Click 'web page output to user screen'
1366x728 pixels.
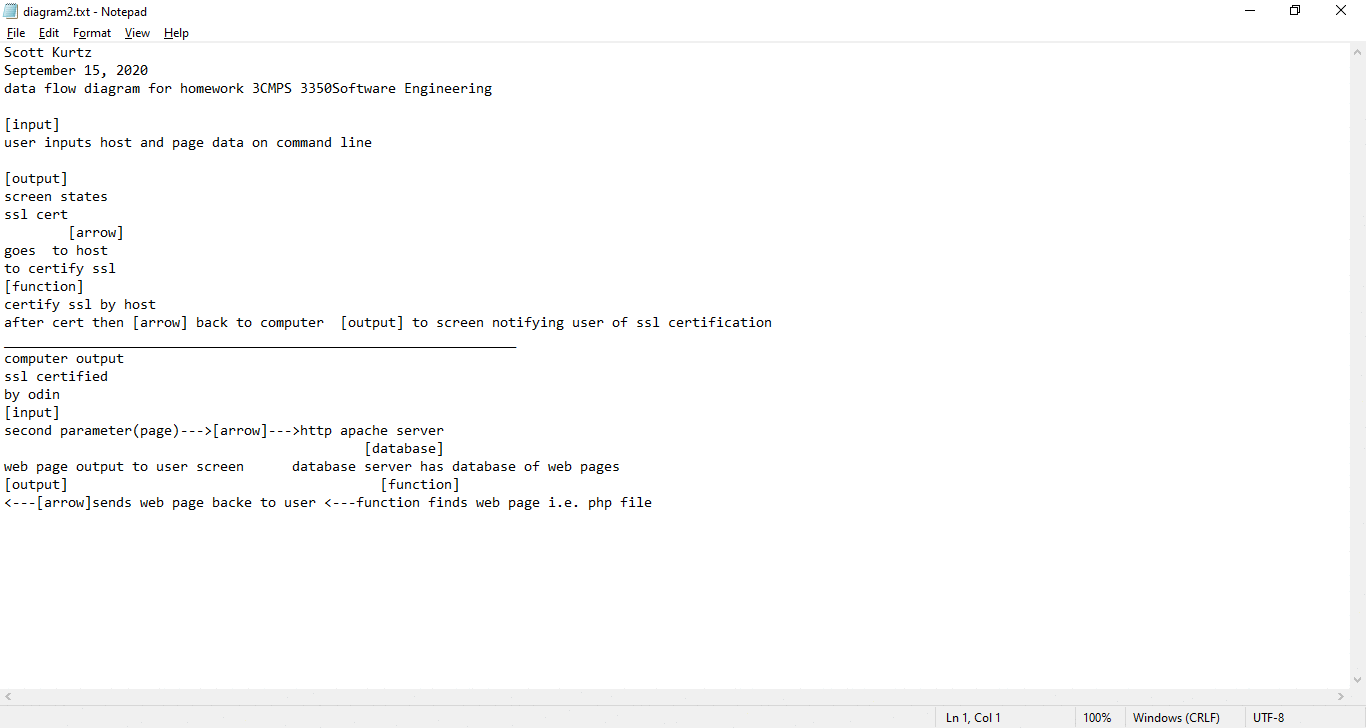[124, 467]
